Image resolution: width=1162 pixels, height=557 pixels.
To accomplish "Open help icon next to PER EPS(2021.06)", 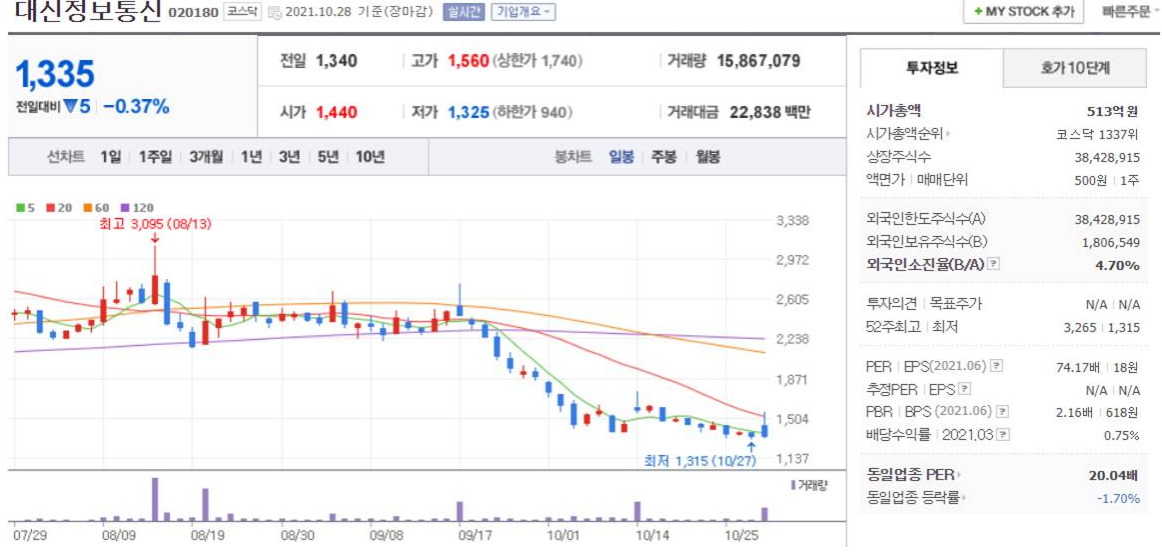I will coord(997,365).
